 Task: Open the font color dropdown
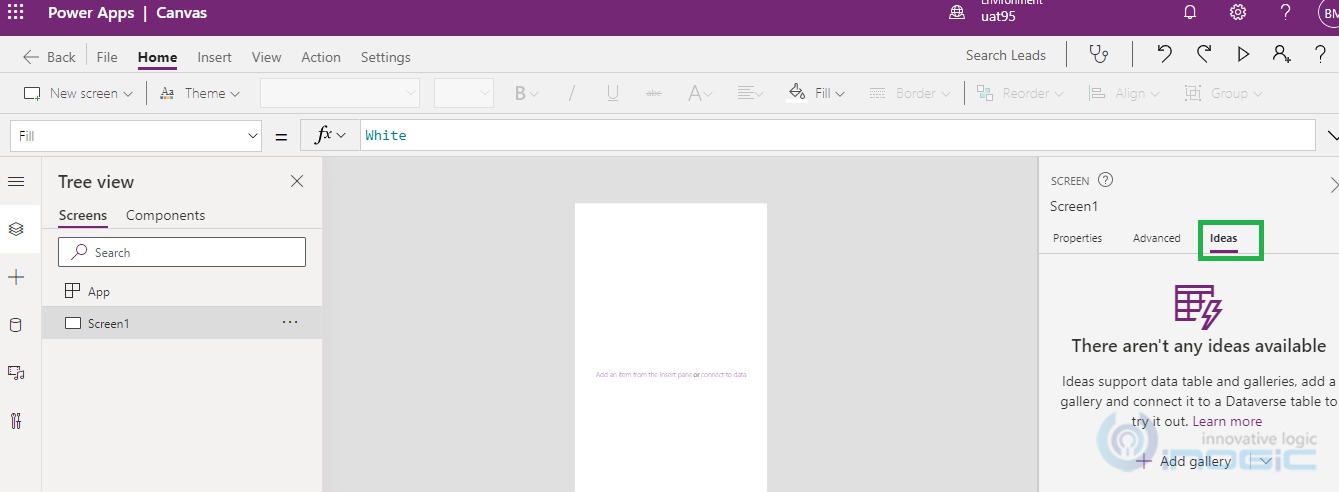[x=700, y=93]
